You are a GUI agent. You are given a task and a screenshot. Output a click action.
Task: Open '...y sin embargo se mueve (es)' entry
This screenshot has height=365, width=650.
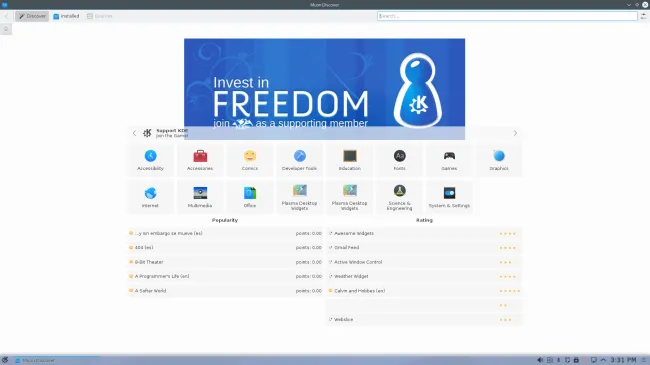pos(225,234)
